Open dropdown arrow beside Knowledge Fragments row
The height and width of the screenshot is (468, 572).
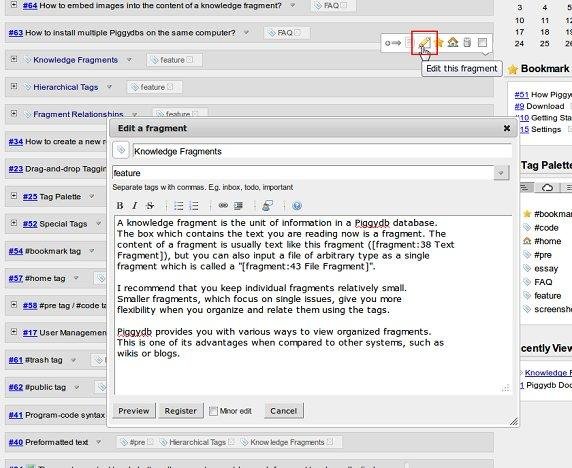(129, 59)
